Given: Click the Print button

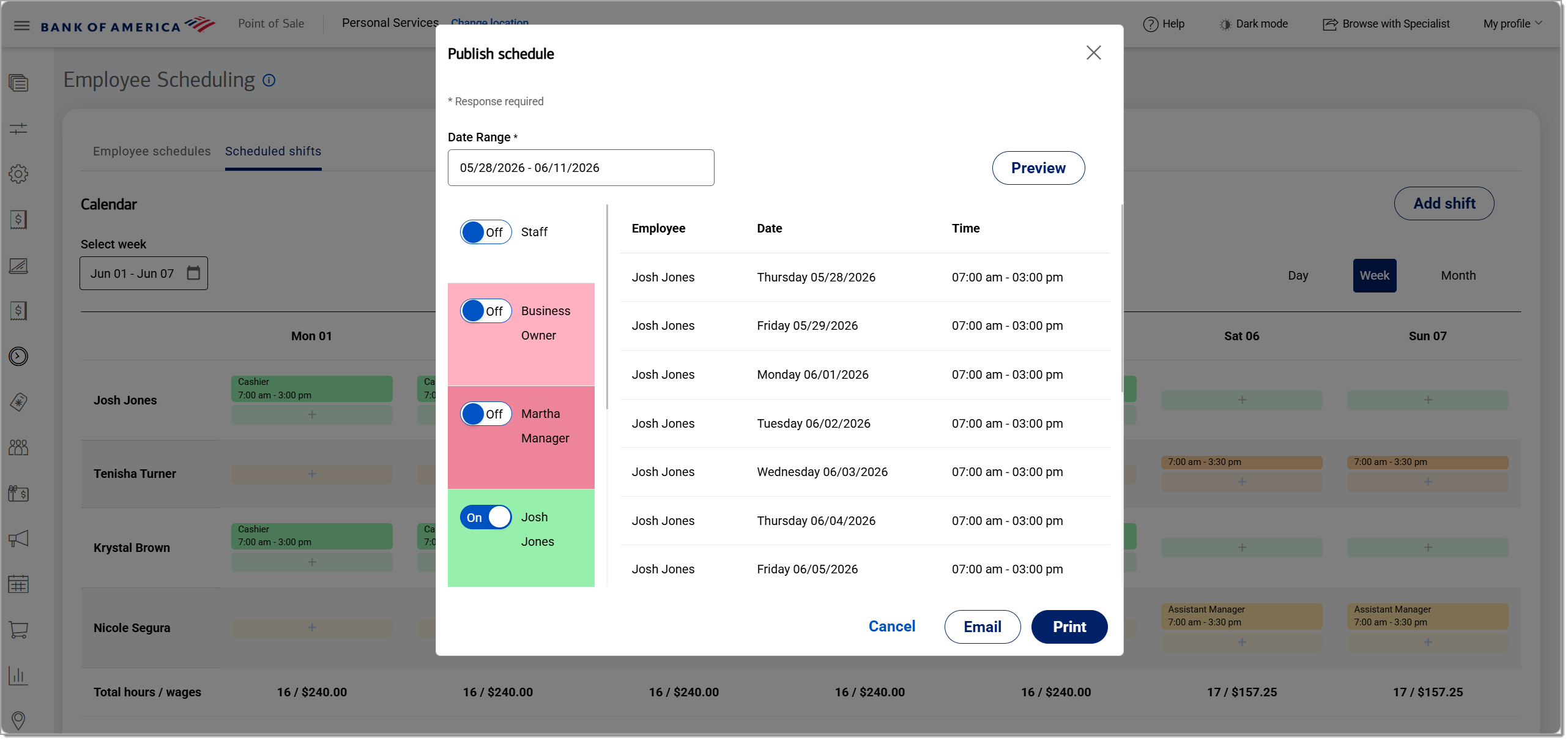Looking at the screenshot, I should click(1069, 627).
